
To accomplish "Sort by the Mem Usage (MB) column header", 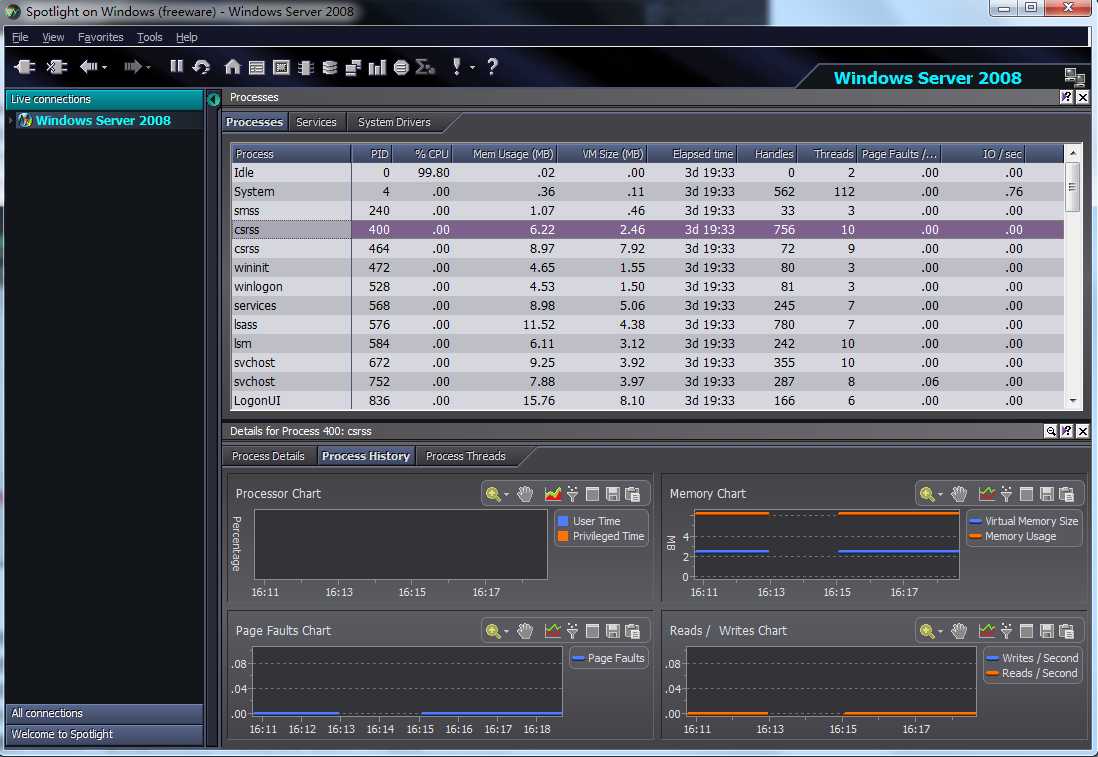I will (x=505, y=154).
